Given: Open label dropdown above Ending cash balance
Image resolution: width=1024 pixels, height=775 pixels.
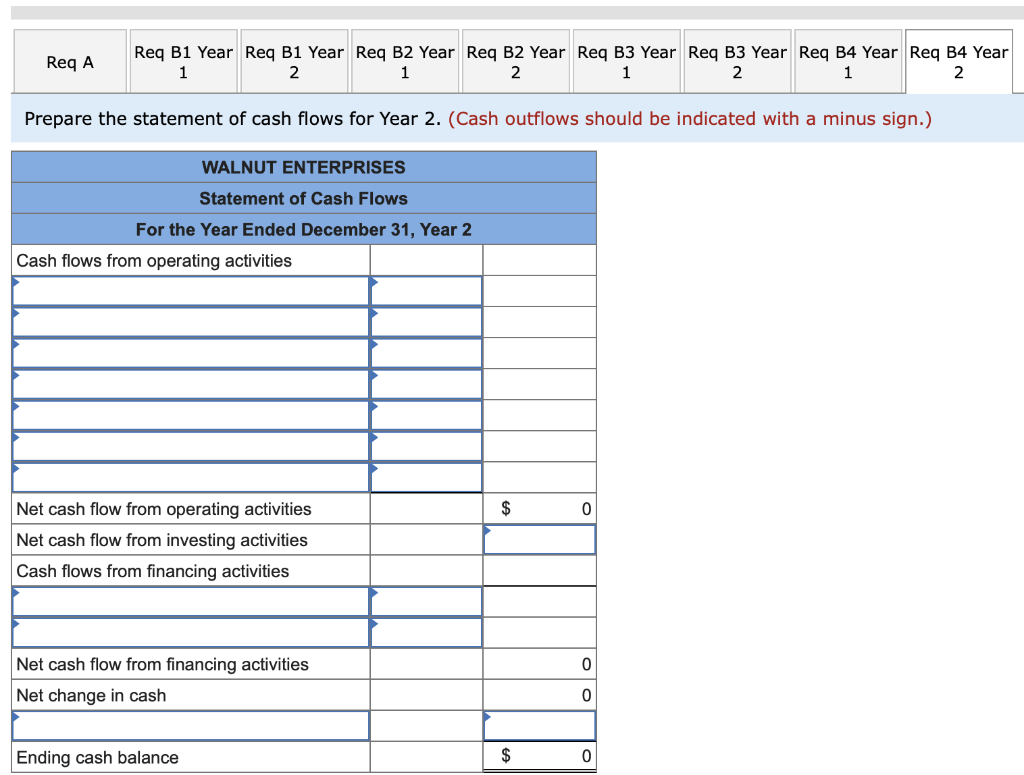Looking at the screenshot, I should pos(190,725).
